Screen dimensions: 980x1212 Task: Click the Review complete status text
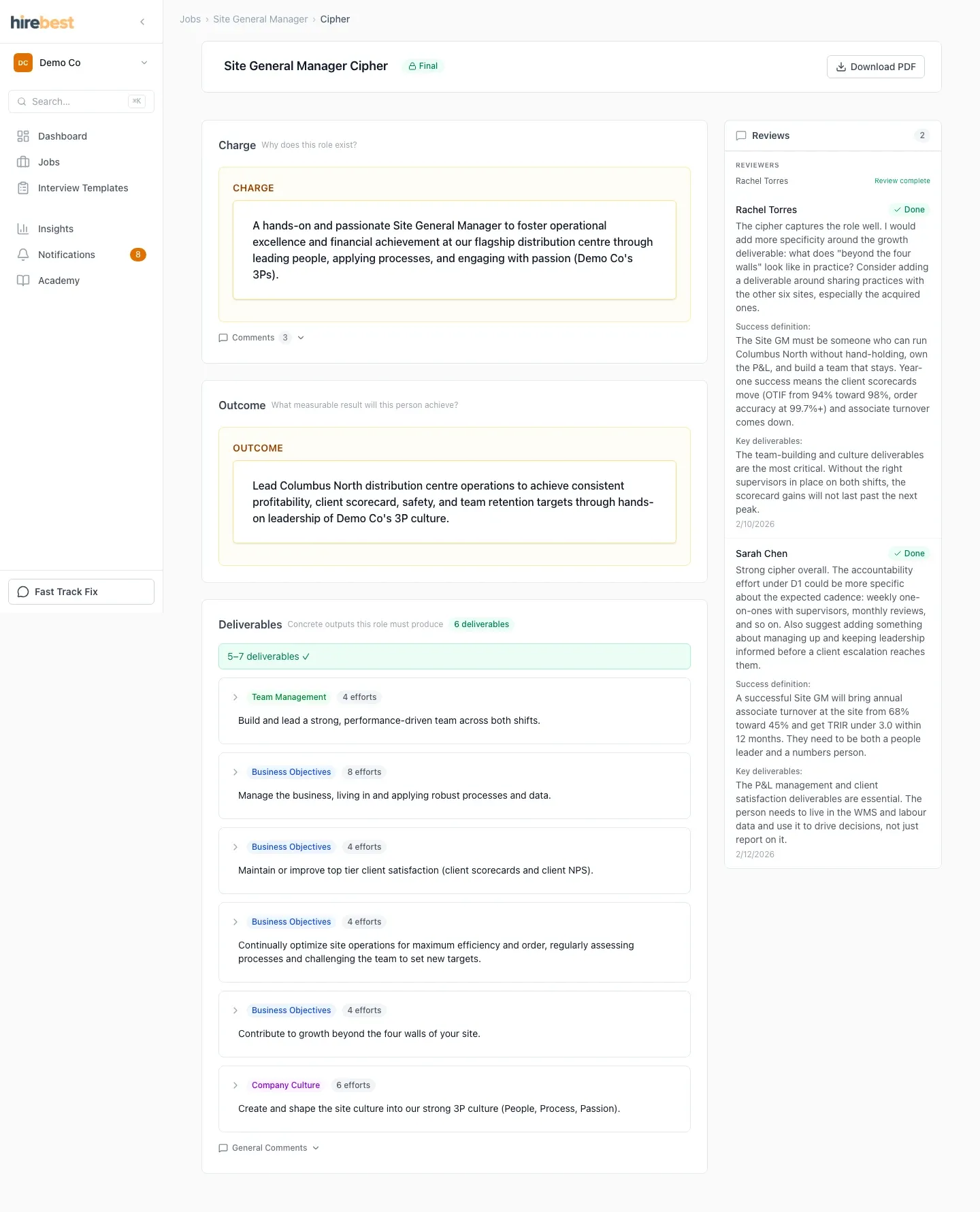pyautogui.click(x=902, y=181)
